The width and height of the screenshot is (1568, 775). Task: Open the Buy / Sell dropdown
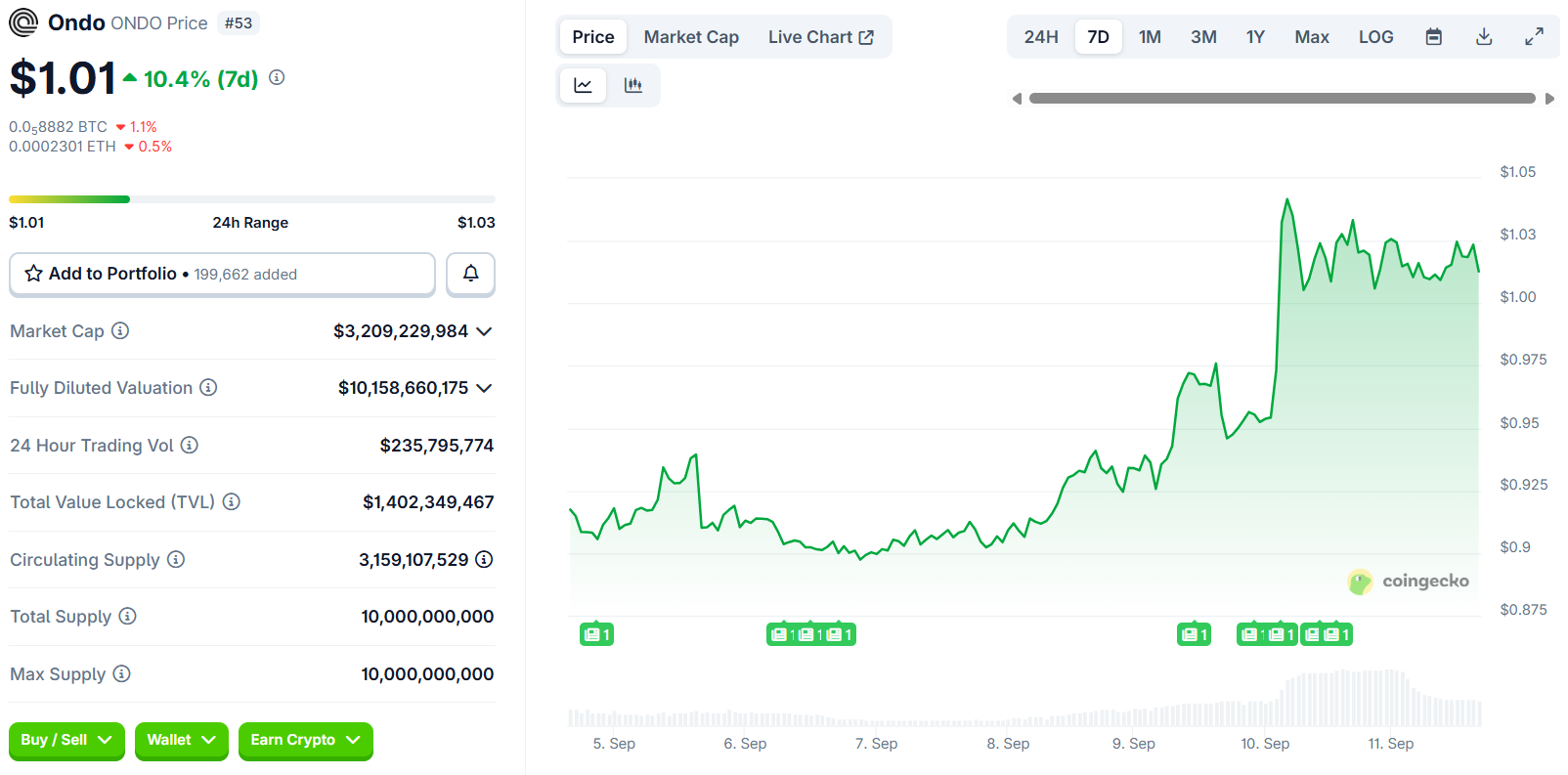coord(66,741)
